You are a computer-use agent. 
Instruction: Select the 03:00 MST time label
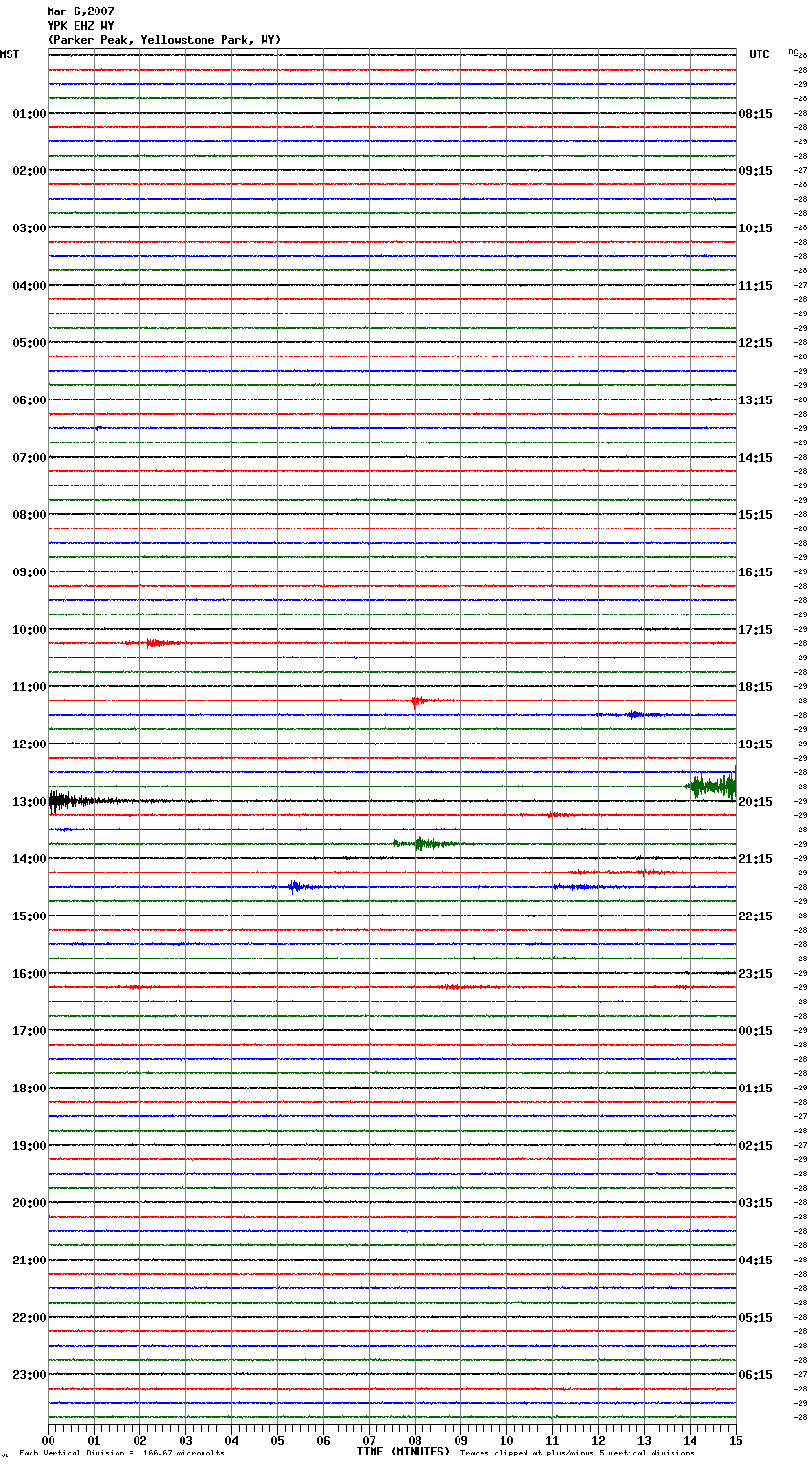pos(30,228)
